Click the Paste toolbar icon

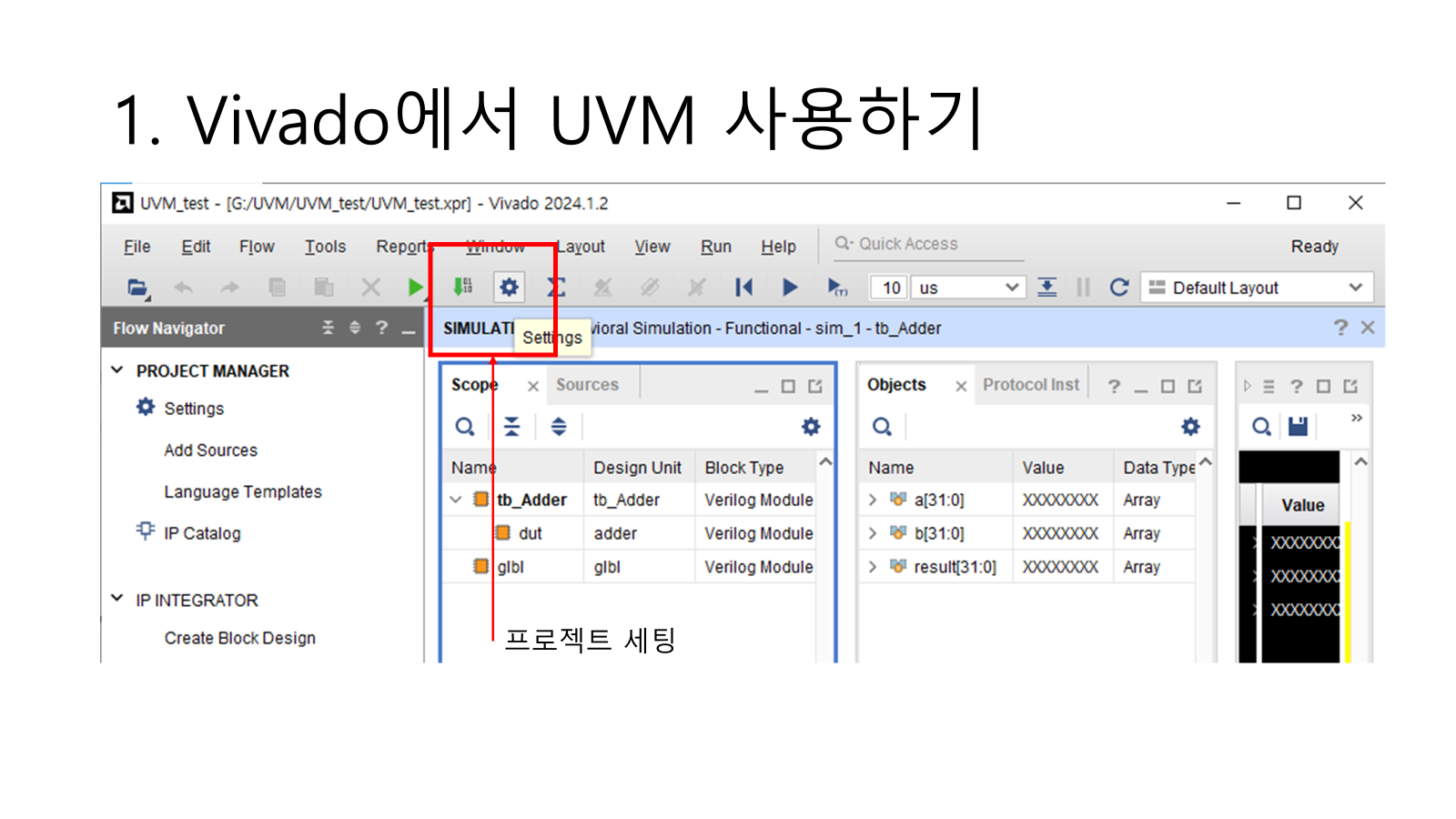point(323,288)
